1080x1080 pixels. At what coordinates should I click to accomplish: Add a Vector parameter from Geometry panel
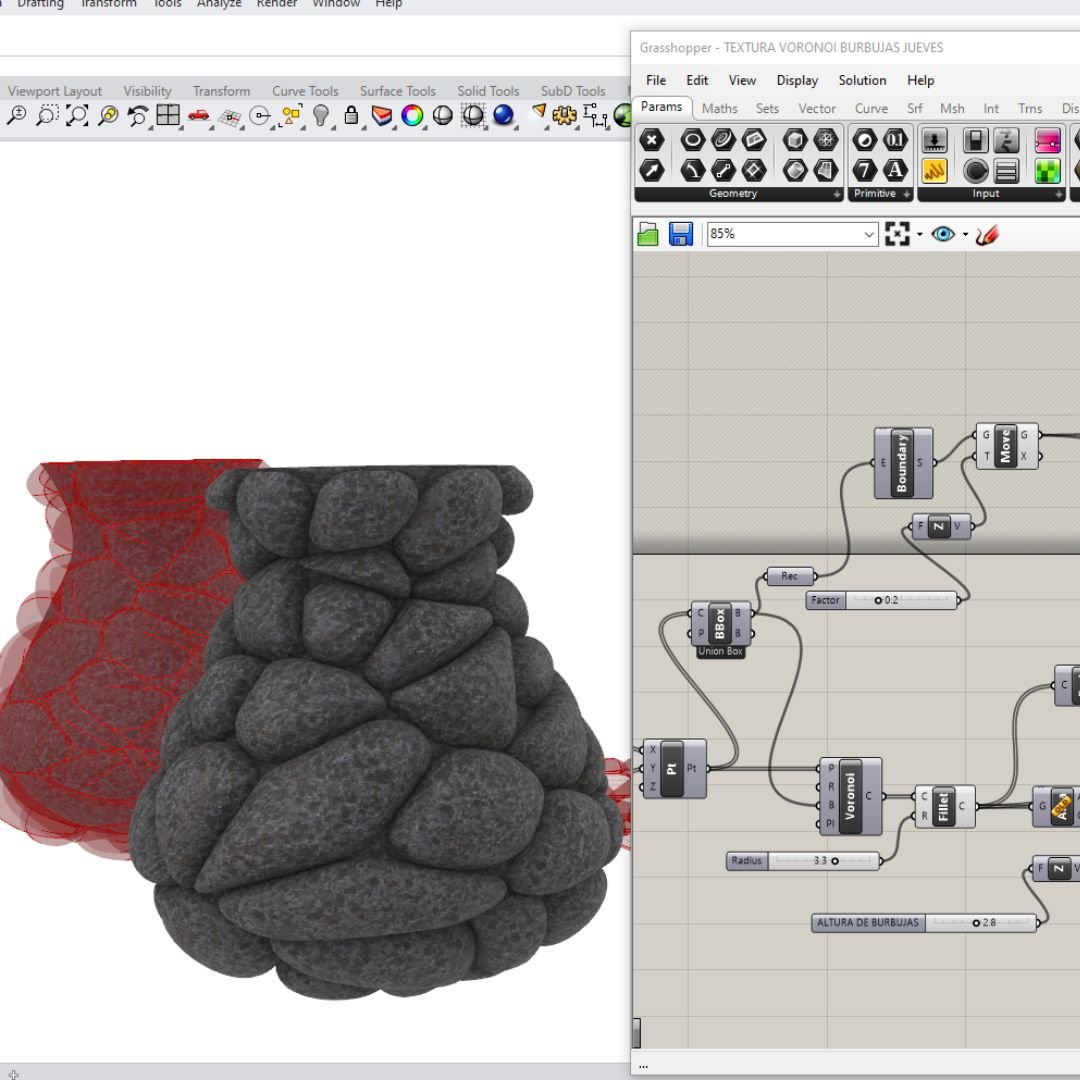(x=652, y=170)
